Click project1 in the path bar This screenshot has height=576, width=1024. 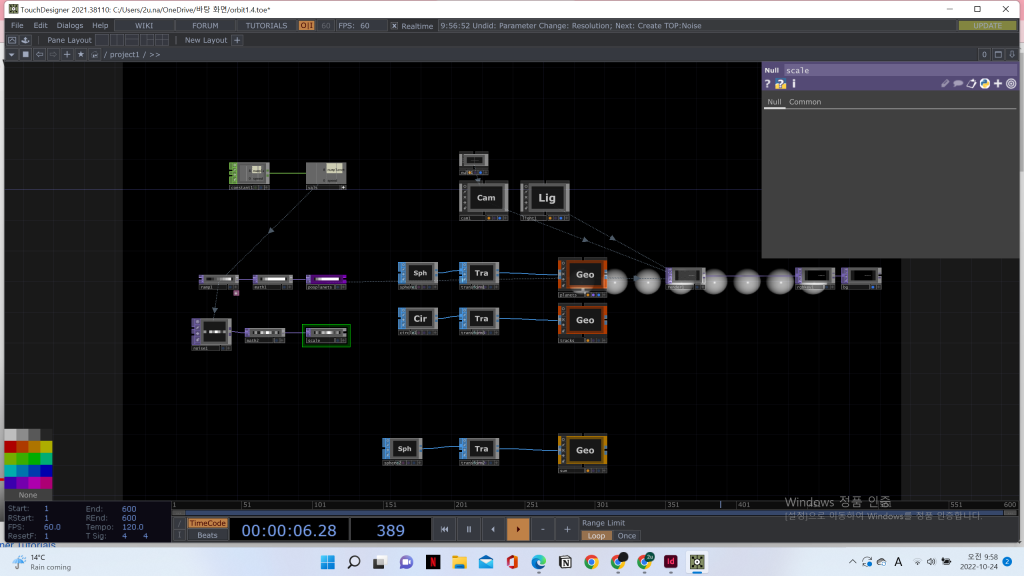[x=124, y=54]
